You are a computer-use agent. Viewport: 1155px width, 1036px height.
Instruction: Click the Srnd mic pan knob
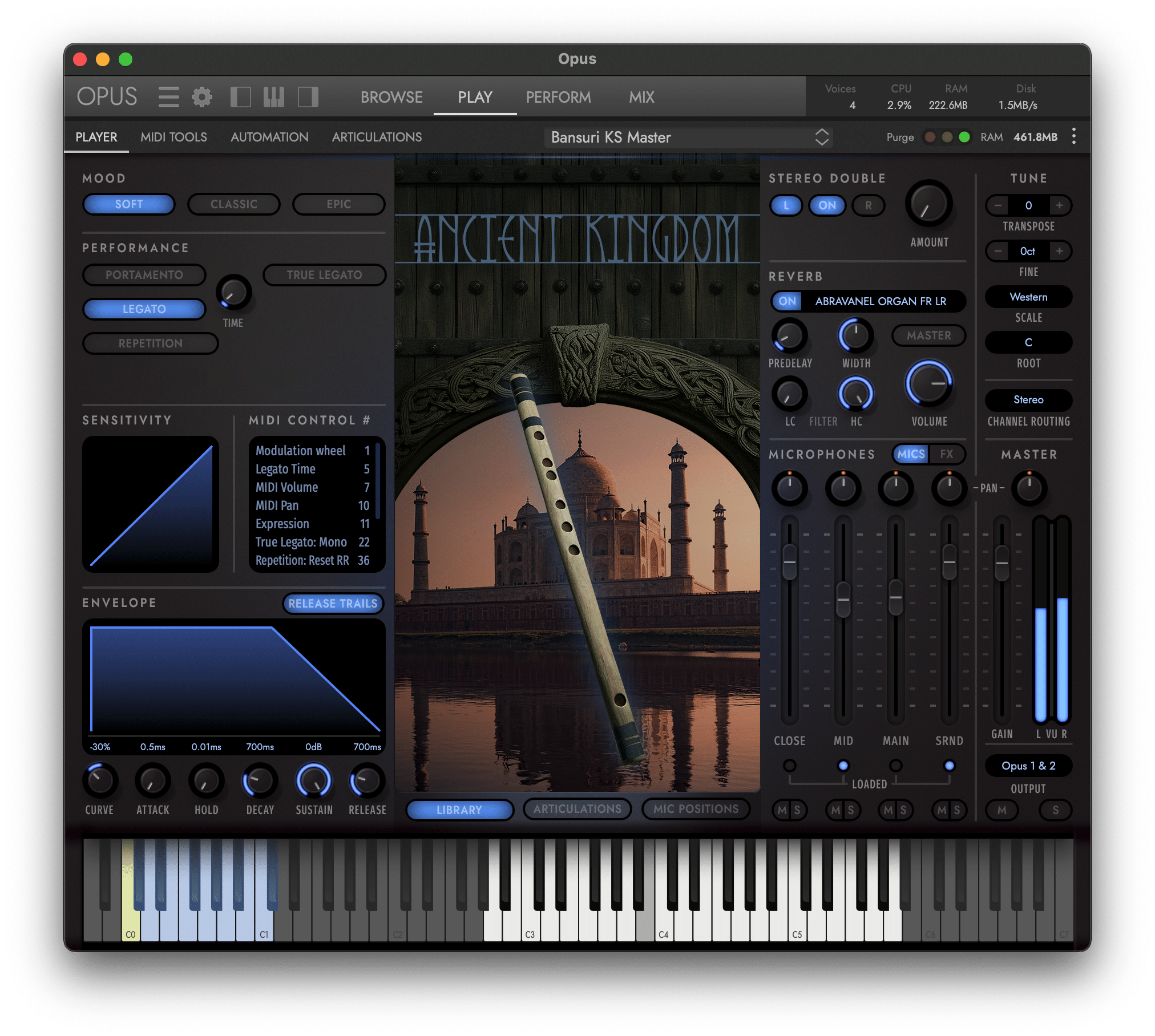tap(949, 488)
